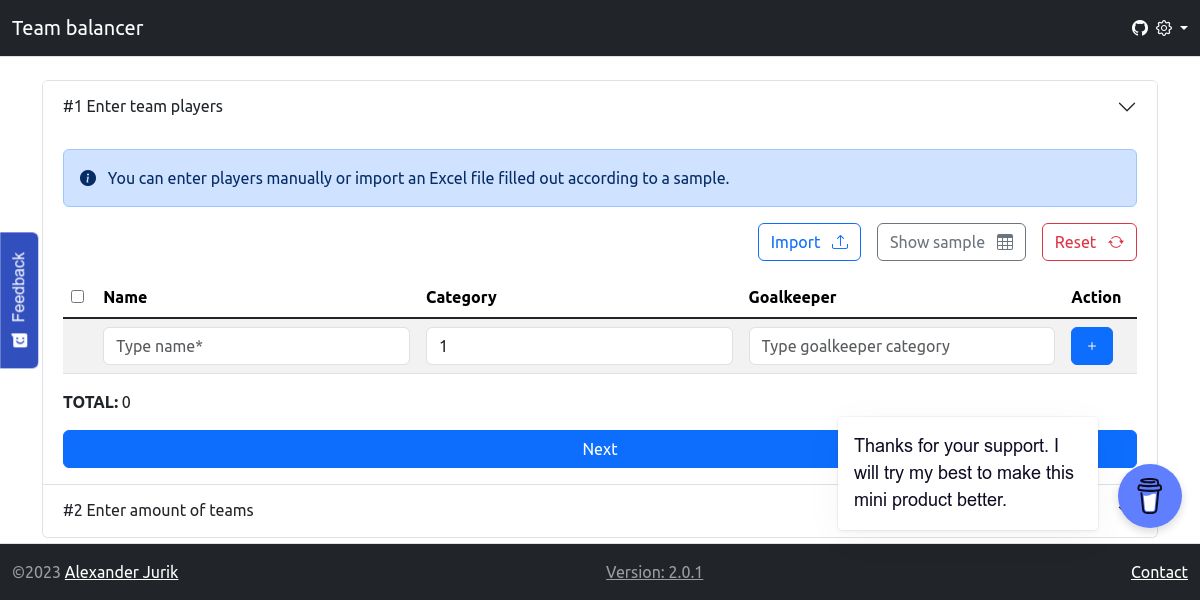Click the Version 2.0.1 link
Screen dimensions: 1200x600
coord(654,572)
